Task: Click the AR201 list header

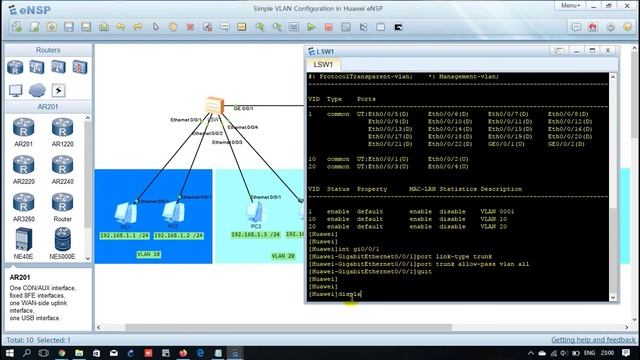Action: click(x=48, y=107)
